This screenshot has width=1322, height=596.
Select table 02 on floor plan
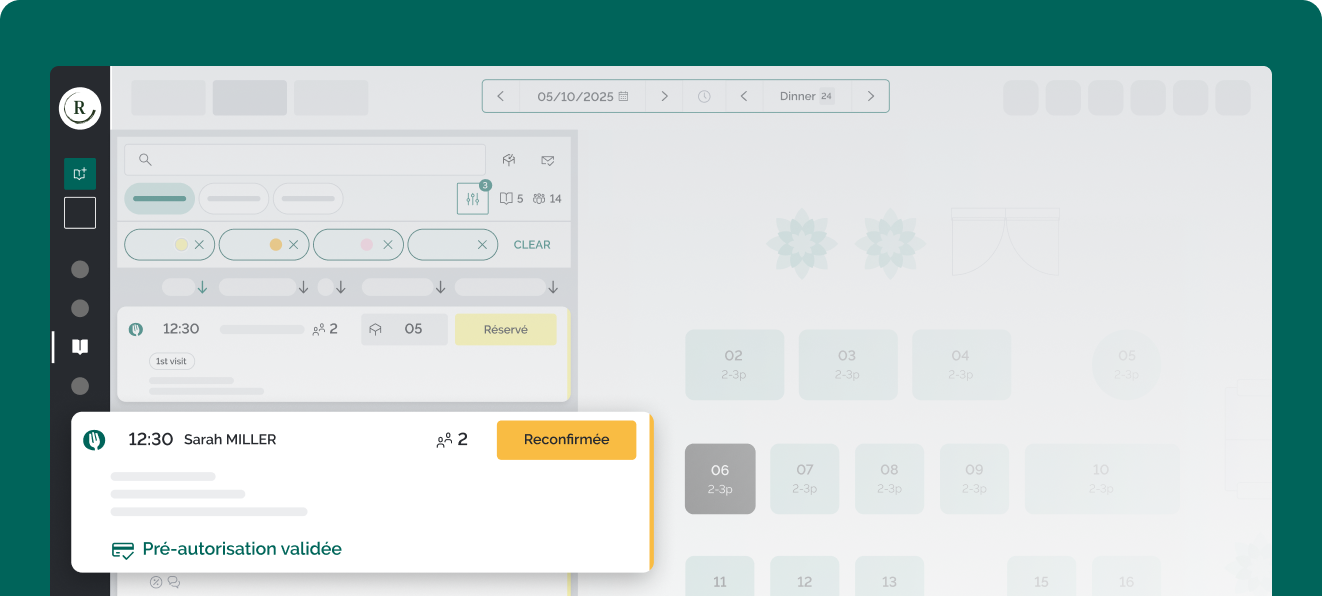734,365
